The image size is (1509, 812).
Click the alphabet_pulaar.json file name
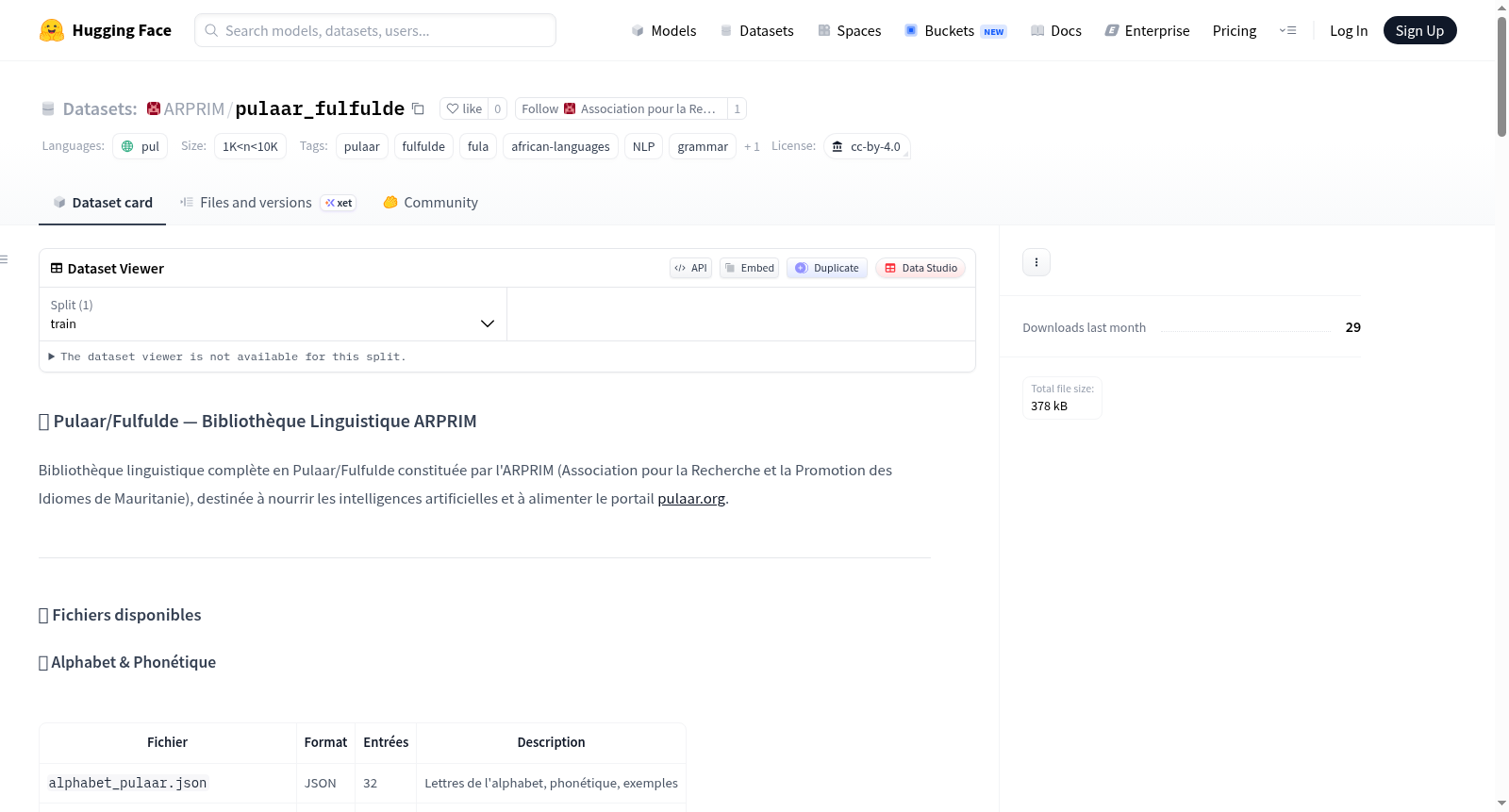point(127,783)
